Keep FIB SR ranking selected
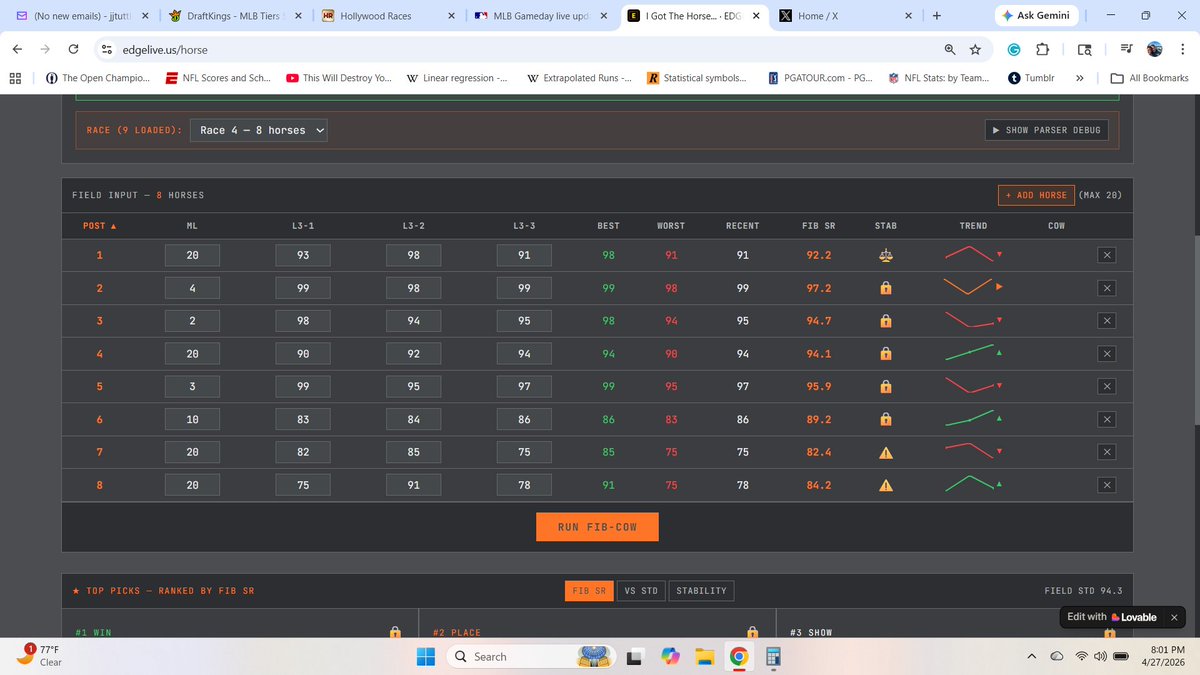Image resolution: width=1200 pixels, height=675 pixels. pyautogui.click(x=589, y=590)
